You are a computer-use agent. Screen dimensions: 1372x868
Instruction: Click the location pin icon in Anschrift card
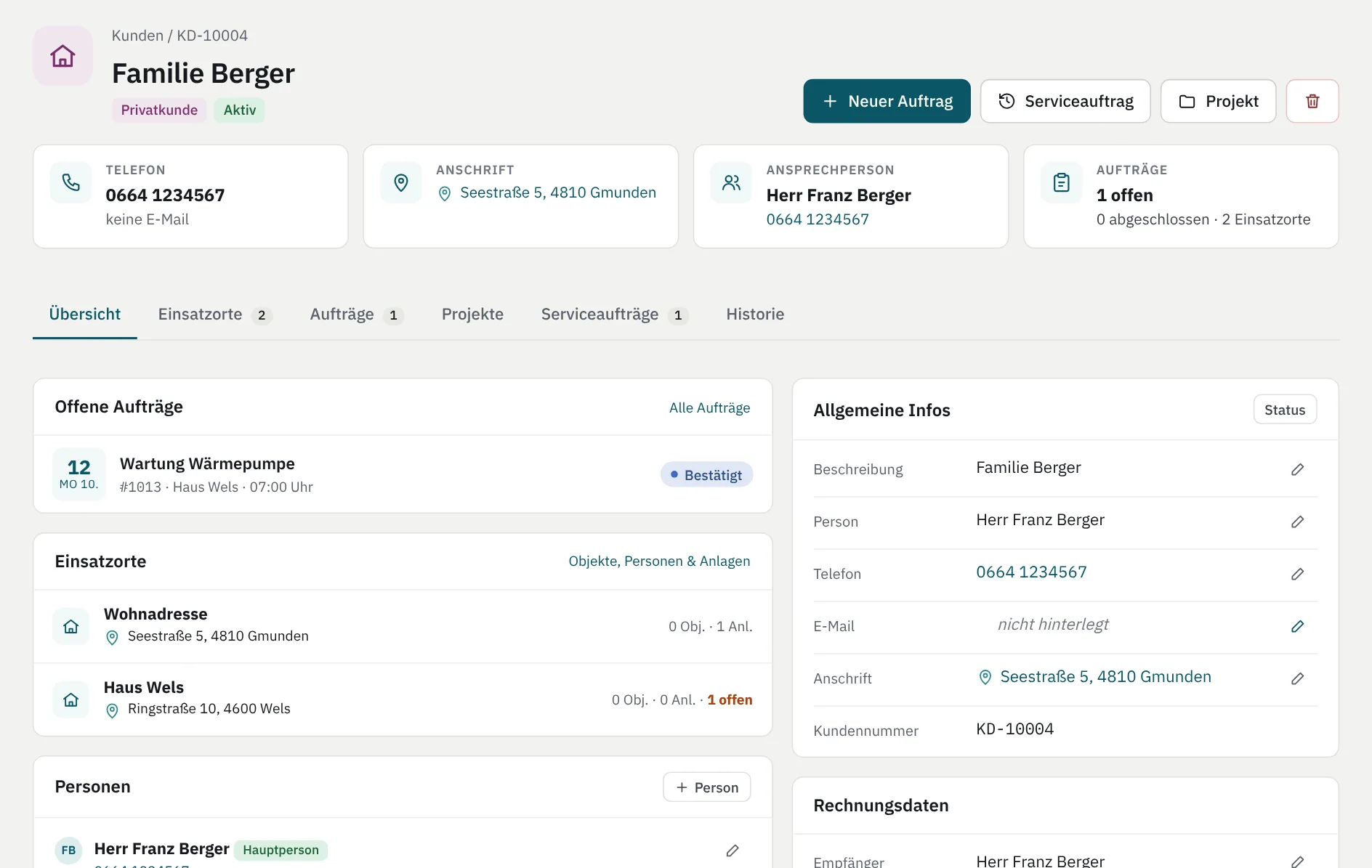tap(401, 182)
